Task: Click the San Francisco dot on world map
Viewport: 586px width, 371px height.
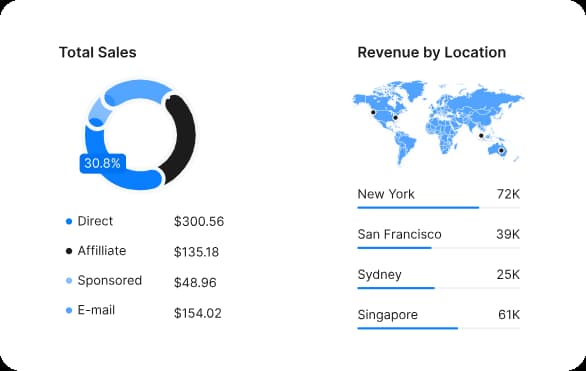Action: click(373, 112)
